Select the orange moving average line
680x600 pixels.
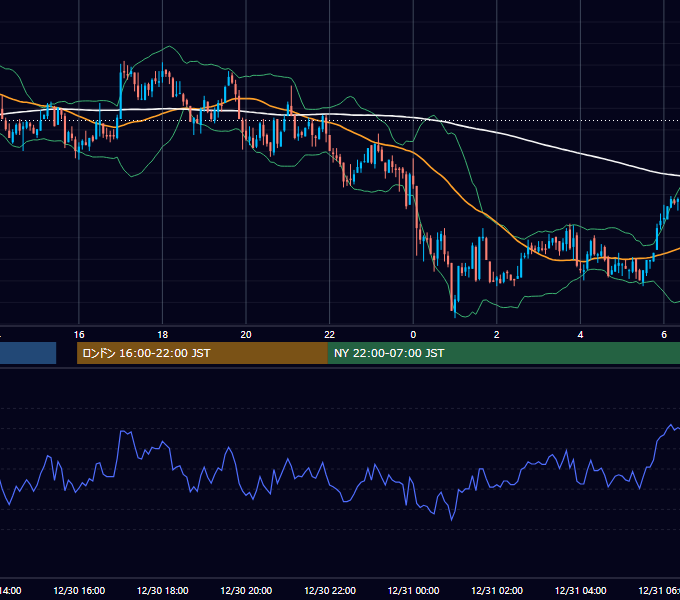click(455, 191)
